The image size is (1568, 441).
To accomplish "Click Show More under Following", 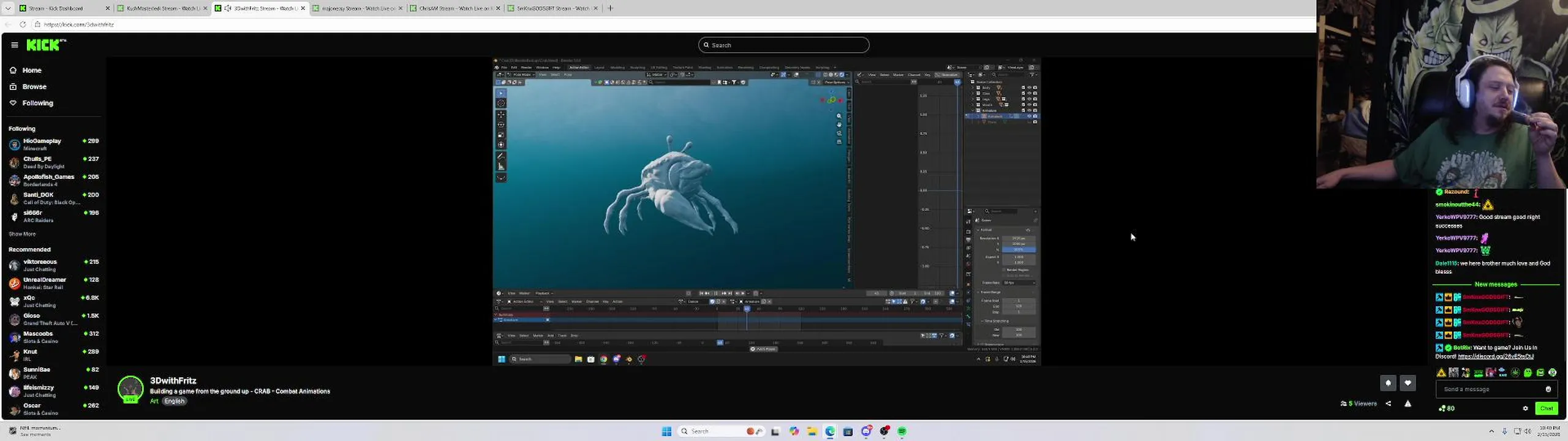I will coord(22,234).
